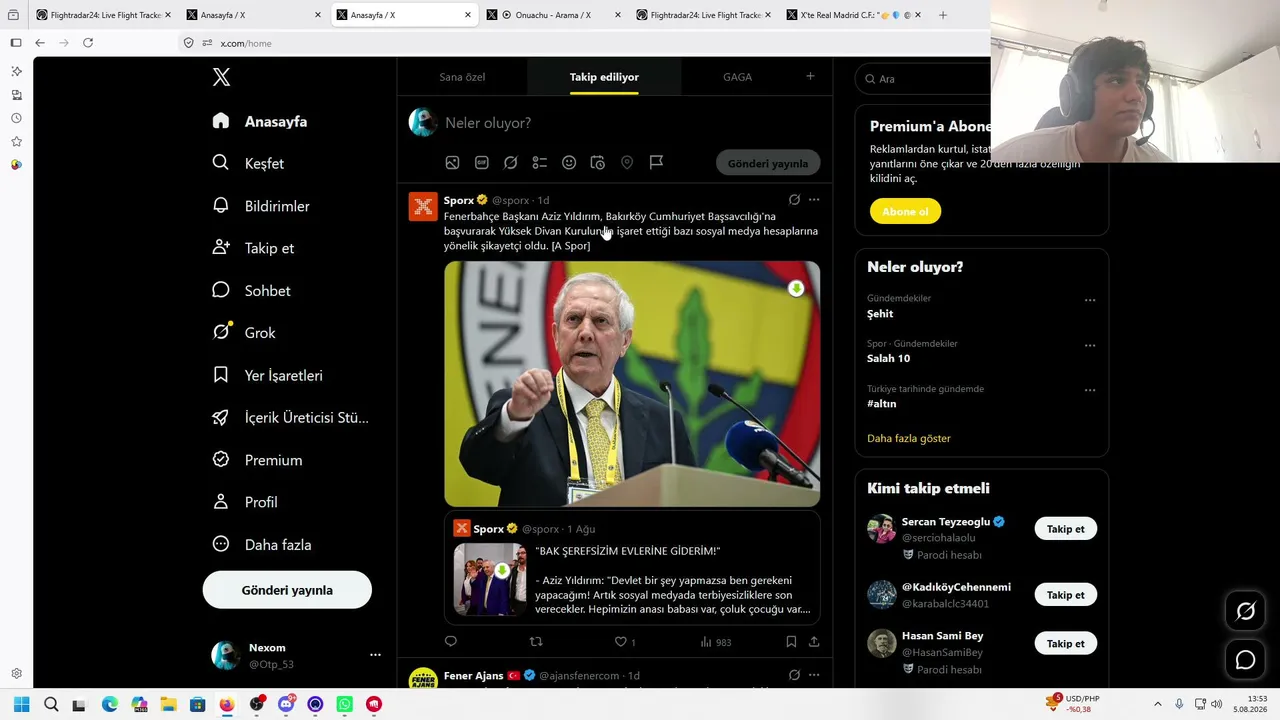The height and width of the screenshot is (720, 1280).
Task: Add a new feed tab with plus
Action: [x=810, y=76]
